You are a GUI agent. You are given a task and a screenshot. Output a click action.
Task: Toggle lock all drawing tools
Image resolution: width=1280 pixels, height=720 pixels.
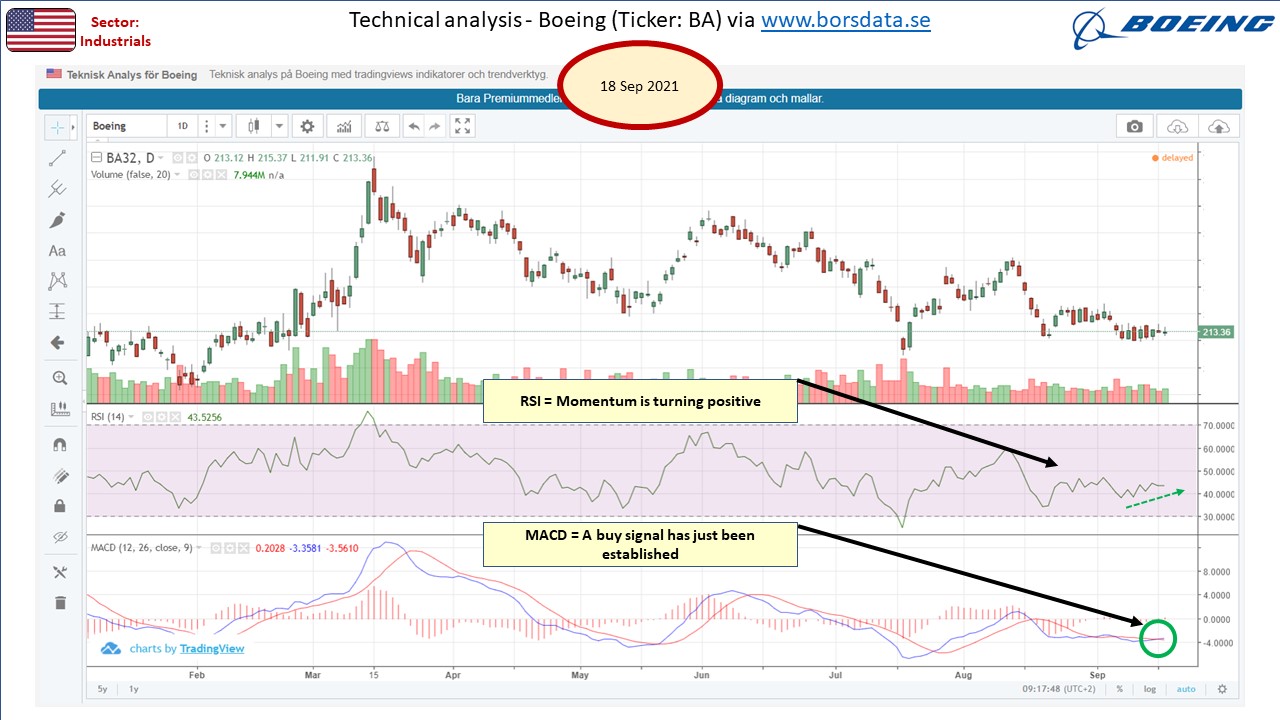point(58,506)
